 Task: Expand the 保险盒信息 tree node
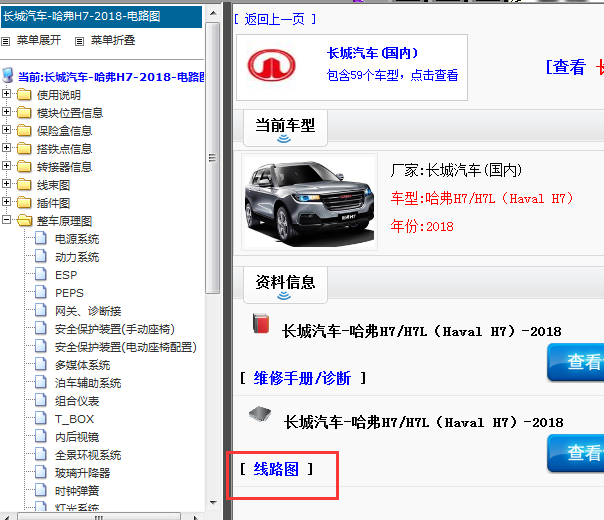(x=6, y=129)
